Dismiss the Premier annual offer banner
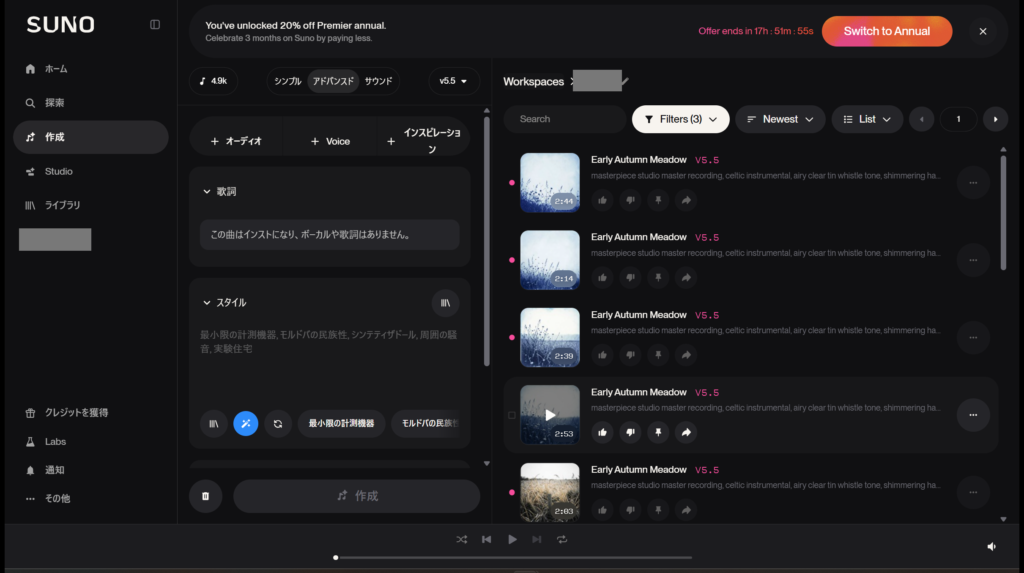This screenshot has height=573, width=1024. pos(982,31)
